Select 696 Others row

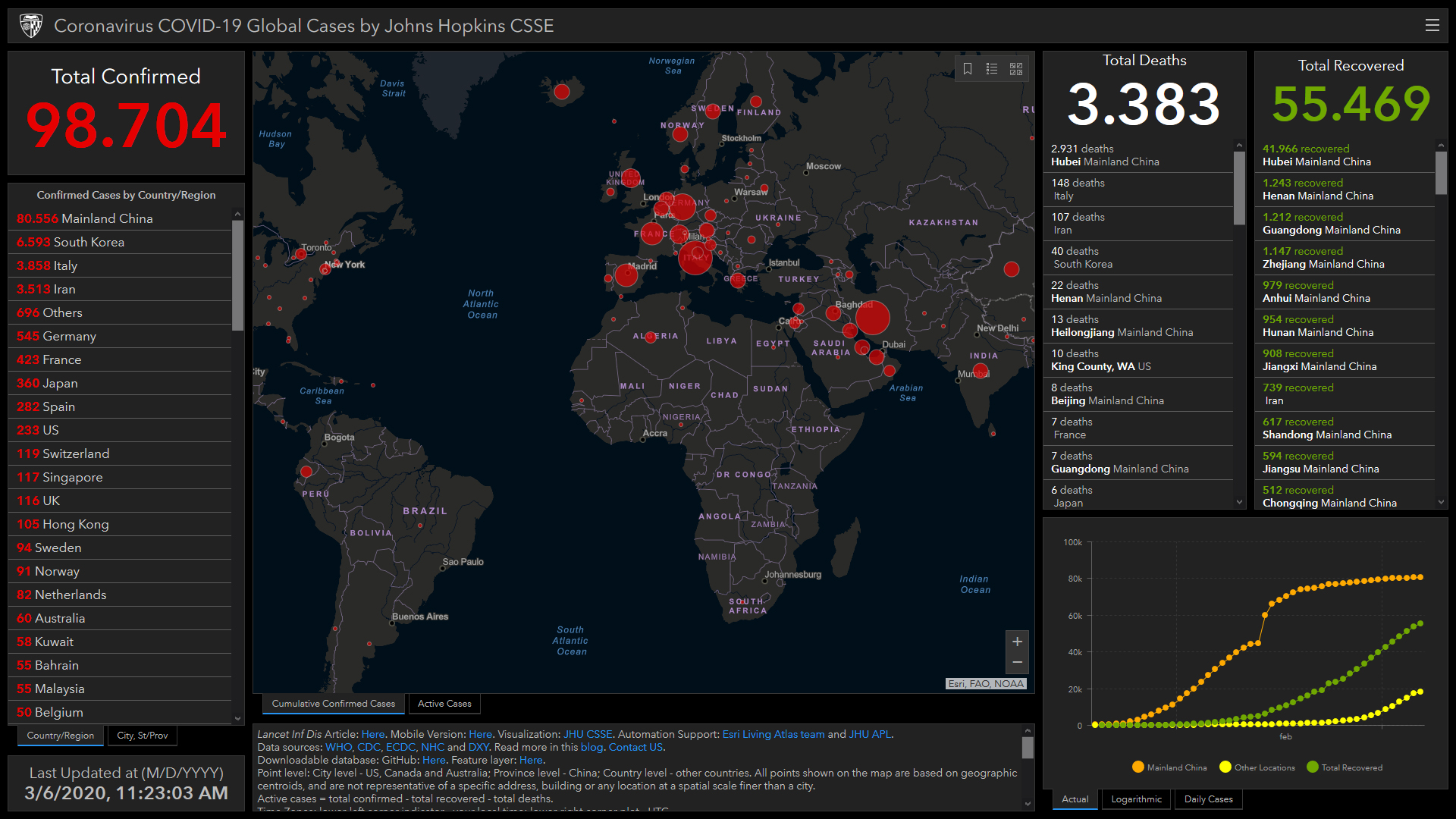(x=120, y=312)
